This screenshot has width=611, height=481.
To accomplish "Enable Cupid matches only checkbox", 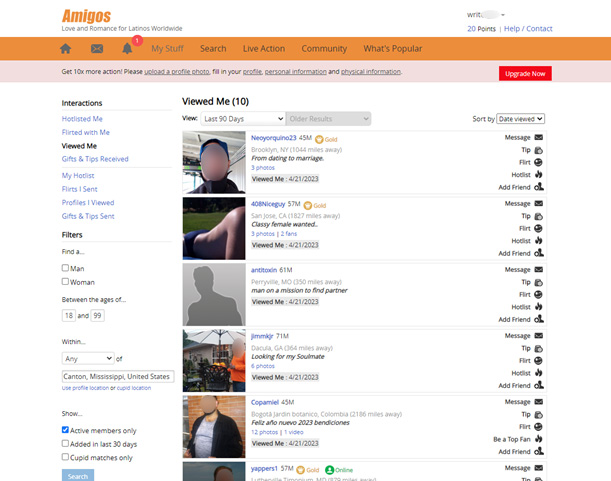I will click(x=65, y=457).
